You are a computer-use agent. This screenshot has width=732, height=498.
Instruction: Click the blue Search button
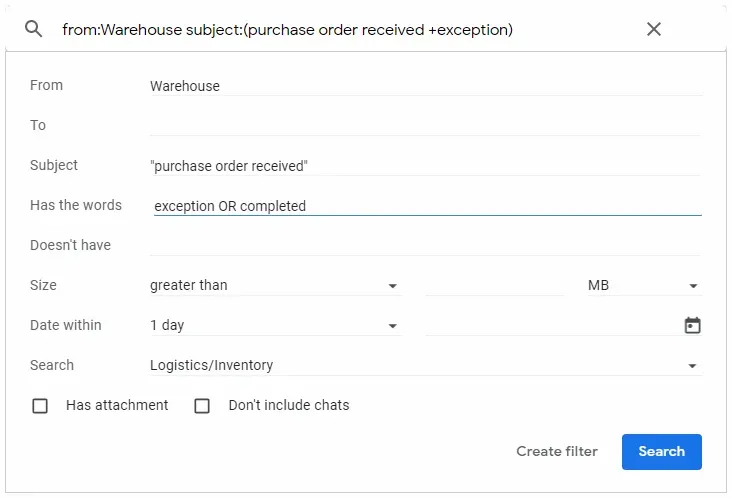pyautogui.click(x=662, y=451)
